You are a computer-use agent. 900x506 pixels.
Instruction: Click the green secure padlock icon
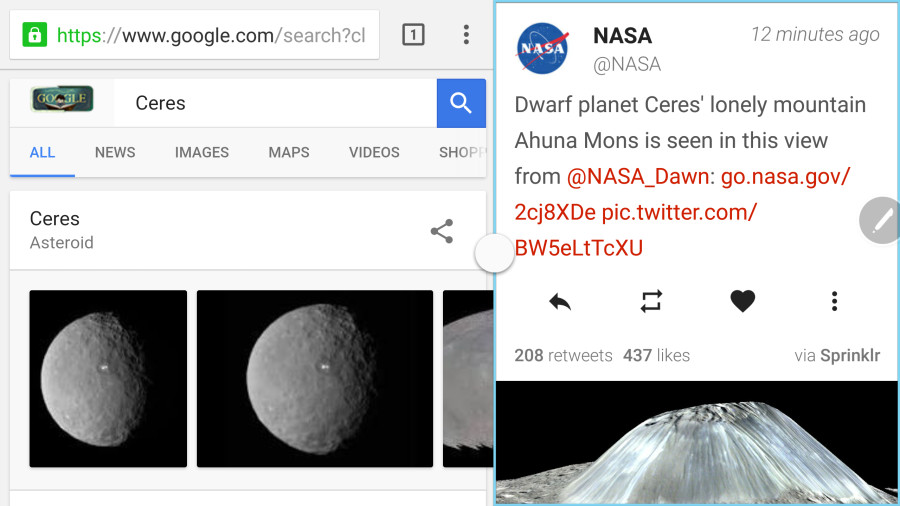tap(34, 35)
